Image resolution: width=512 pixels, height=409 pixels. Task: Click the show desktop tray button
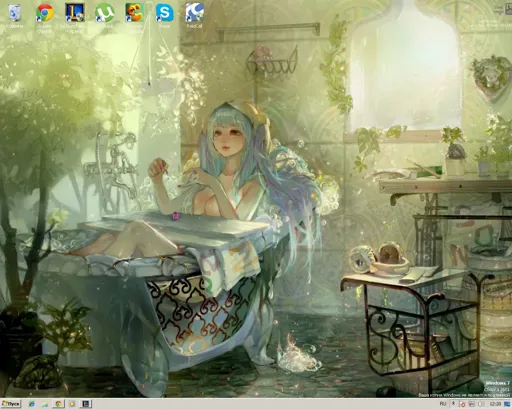tap(507, 404)
